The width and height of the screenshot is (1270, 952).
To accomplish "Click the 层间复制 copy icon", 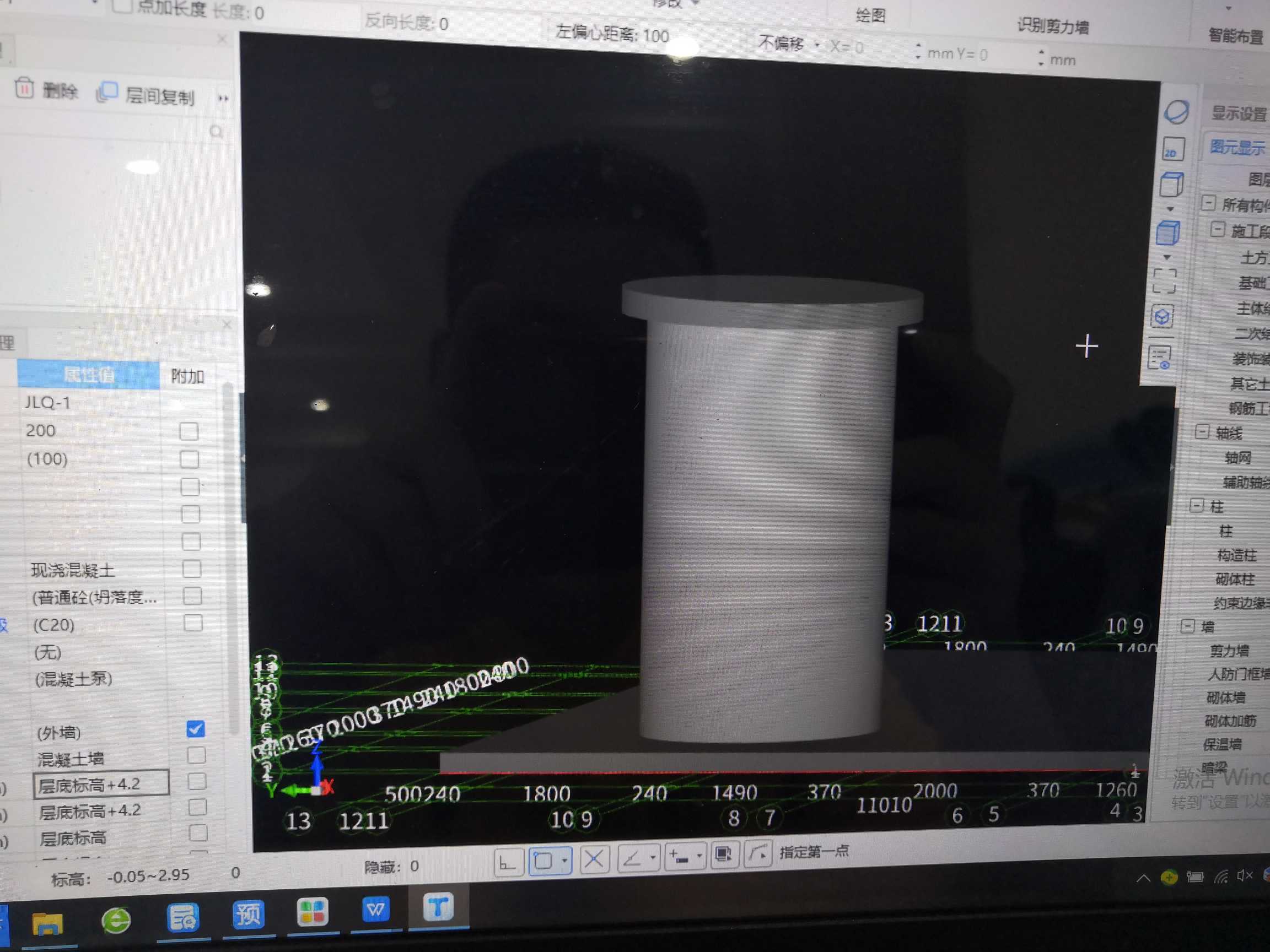I will pyautogui.click(x=107, y=92).
